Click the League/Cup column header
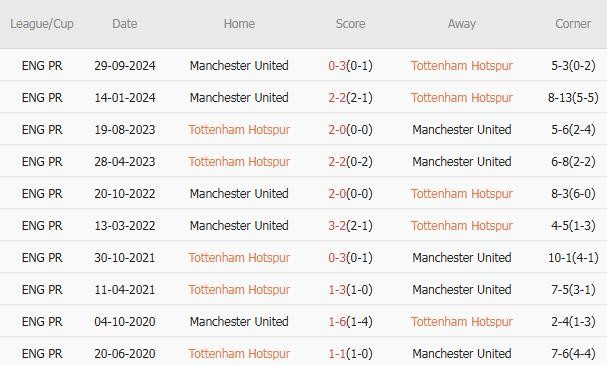The image size is (607, 365). [x=42, y=24]
